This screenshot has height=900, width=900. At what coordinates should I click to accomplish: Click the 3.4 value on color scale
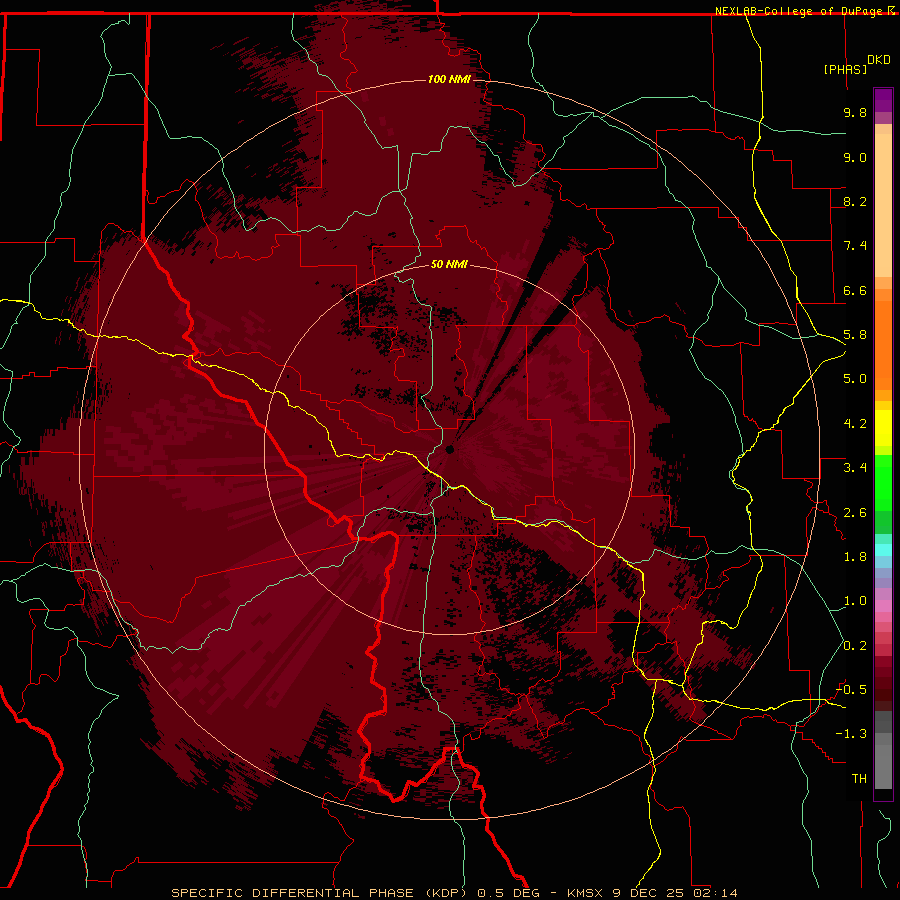855,468
